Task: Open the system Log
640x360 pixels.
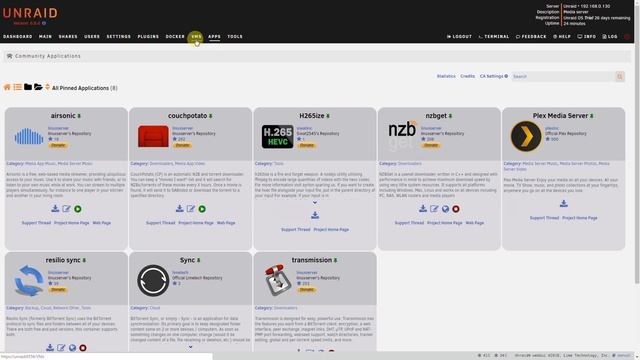Action: (610, 37)
